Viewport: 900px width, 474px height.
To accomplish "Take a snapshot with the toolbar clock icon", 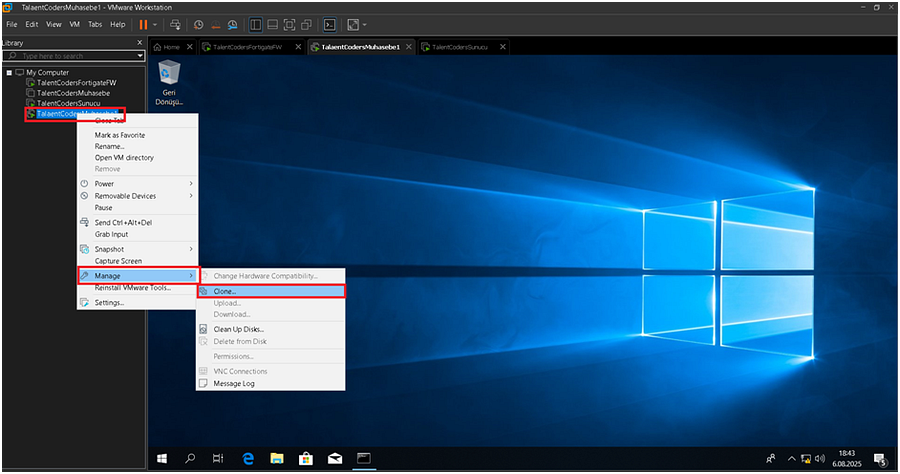I will [x=199, y=25].
